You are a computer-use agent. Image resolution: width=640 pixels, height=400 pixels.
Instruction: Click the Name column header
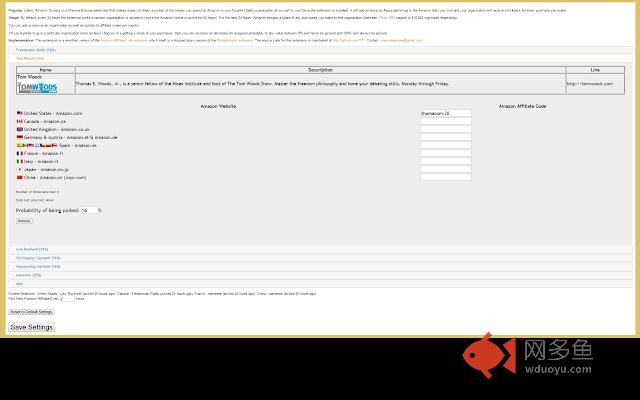click(x=46, y=70)
